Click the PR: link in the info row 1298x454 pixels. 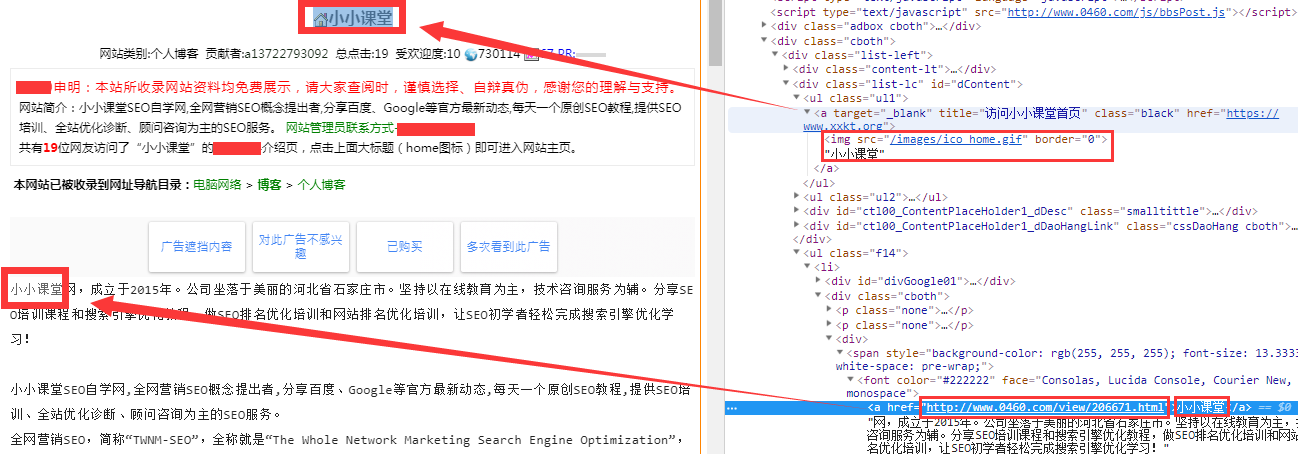566,53
